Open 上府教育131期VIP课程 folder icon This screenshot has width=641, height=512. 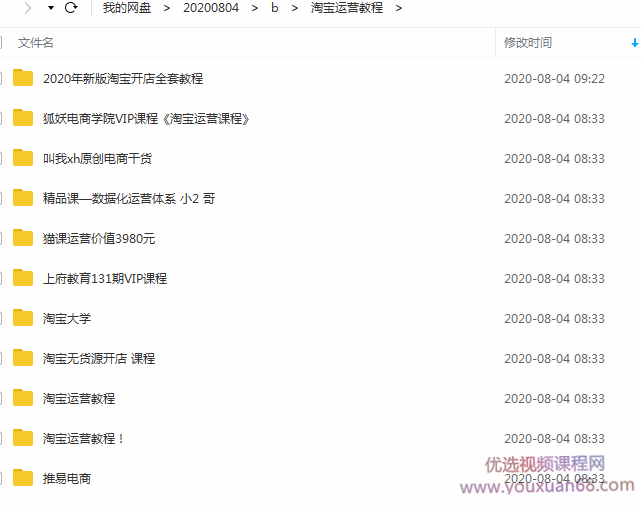click(23, 278)
